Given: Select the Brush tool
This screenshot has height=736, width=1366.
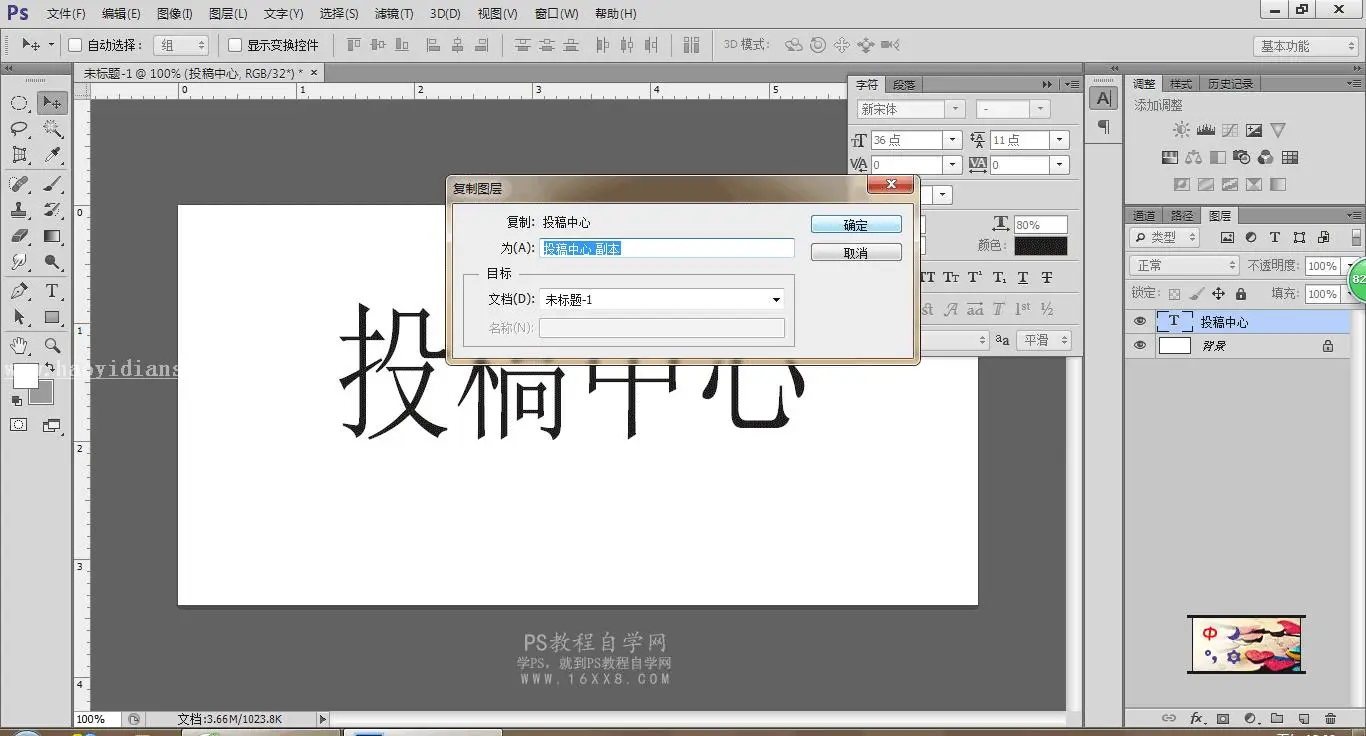Looking at the screenshot, I should click(x=52, y=184).
